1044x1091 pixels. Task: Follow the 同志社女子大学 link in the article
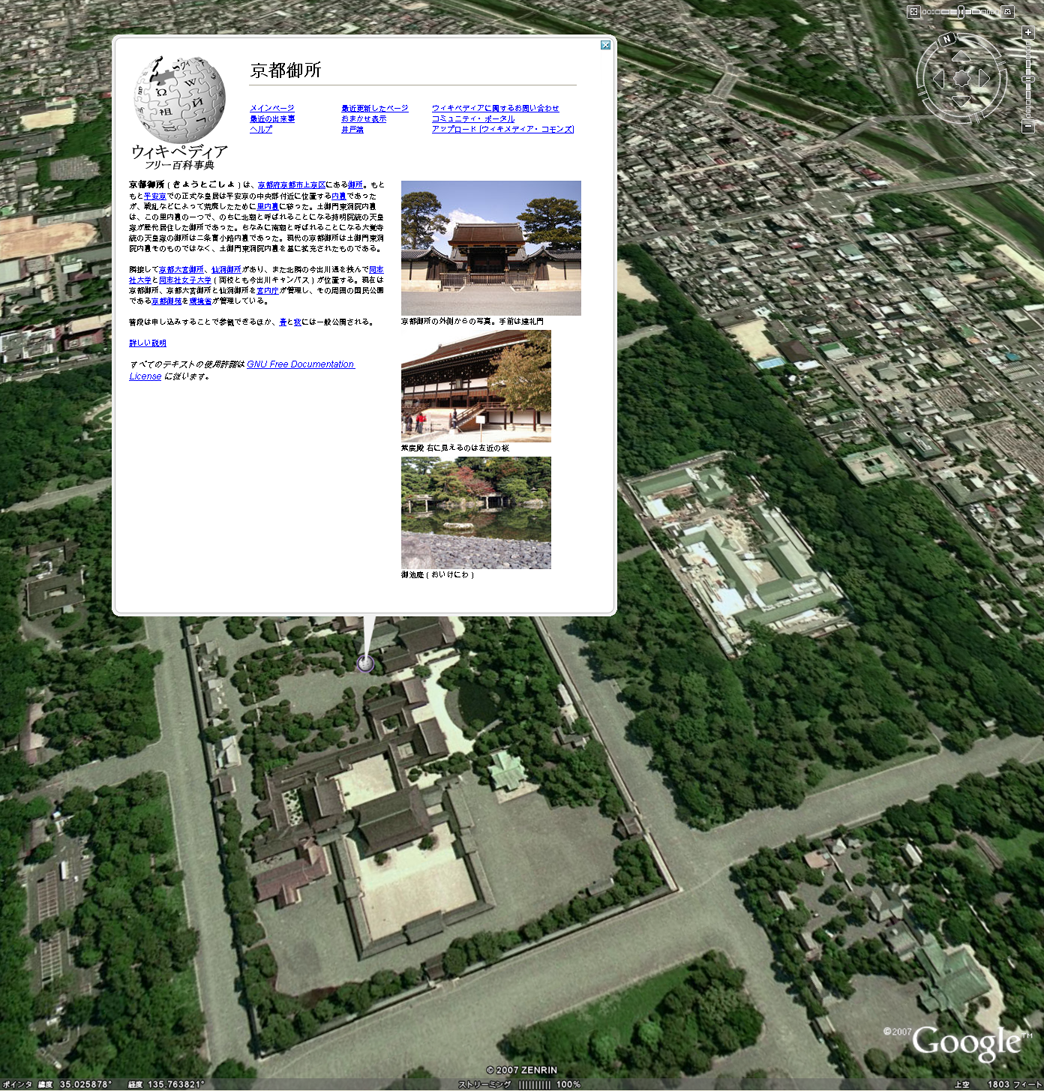click(x=185, y=280)
